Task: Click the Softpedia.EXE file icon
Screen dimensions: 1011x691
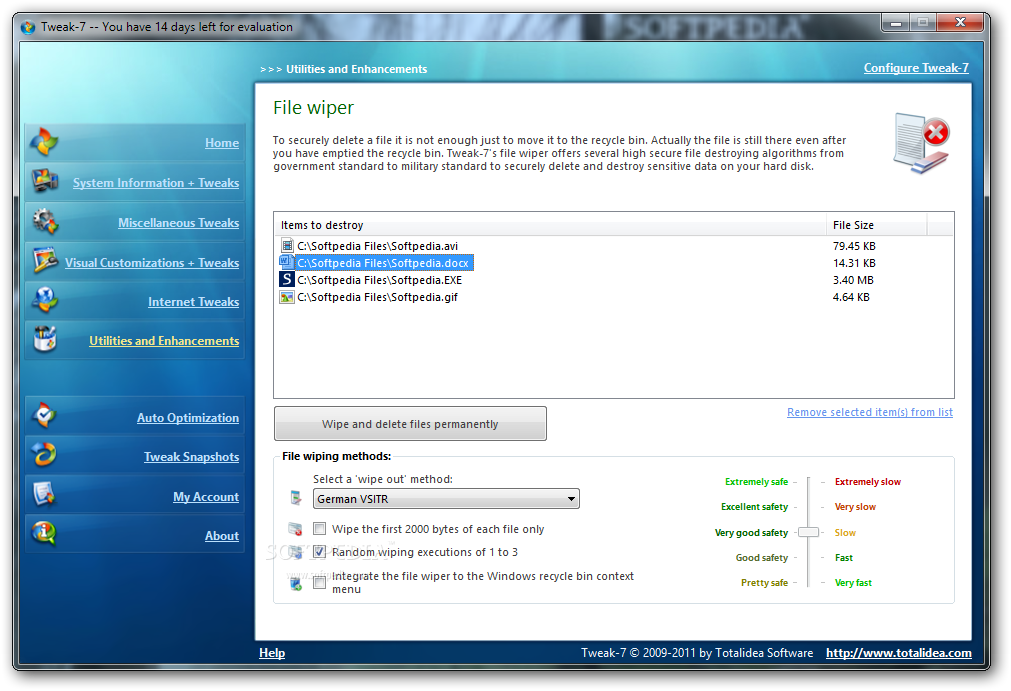Action: pyautogui.click(x=286, y=280)
